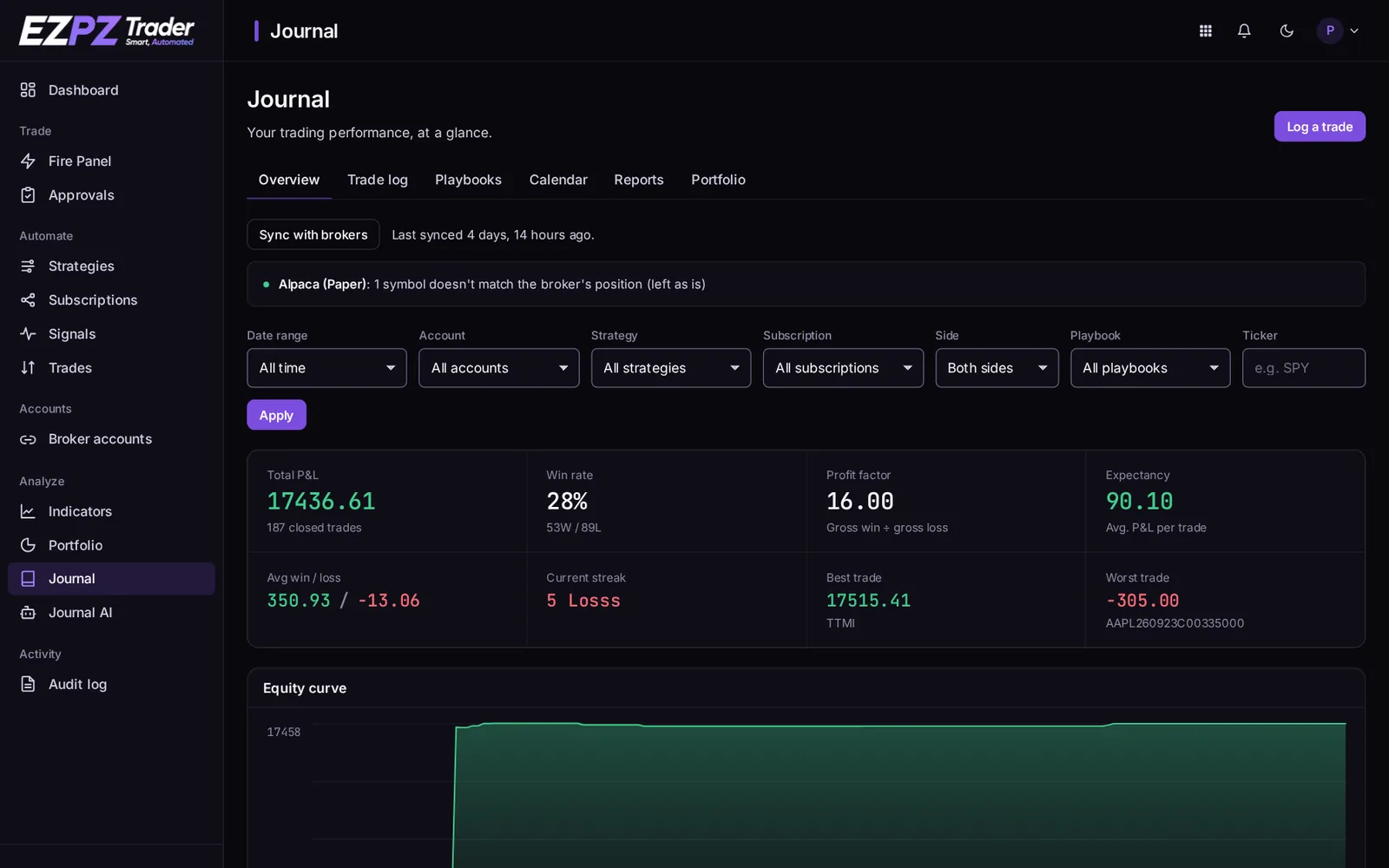Image resolution: width=1389 pixels, height=868 pixels.
Task: Click worst trade symbol AAPL260923C00335000
Action: pyautogui.click(x=1175, y=623)
